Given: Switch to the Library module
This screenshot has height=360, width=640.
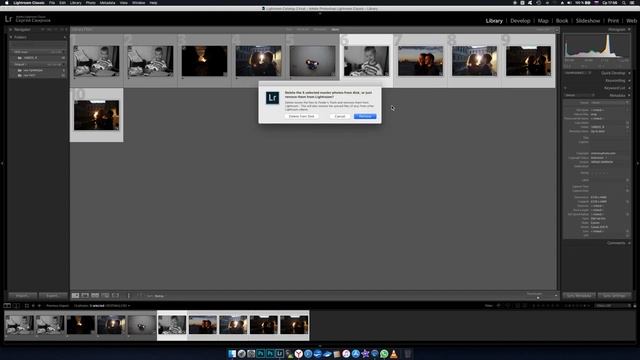Looking at the screenshot, I should pos(494,20).
